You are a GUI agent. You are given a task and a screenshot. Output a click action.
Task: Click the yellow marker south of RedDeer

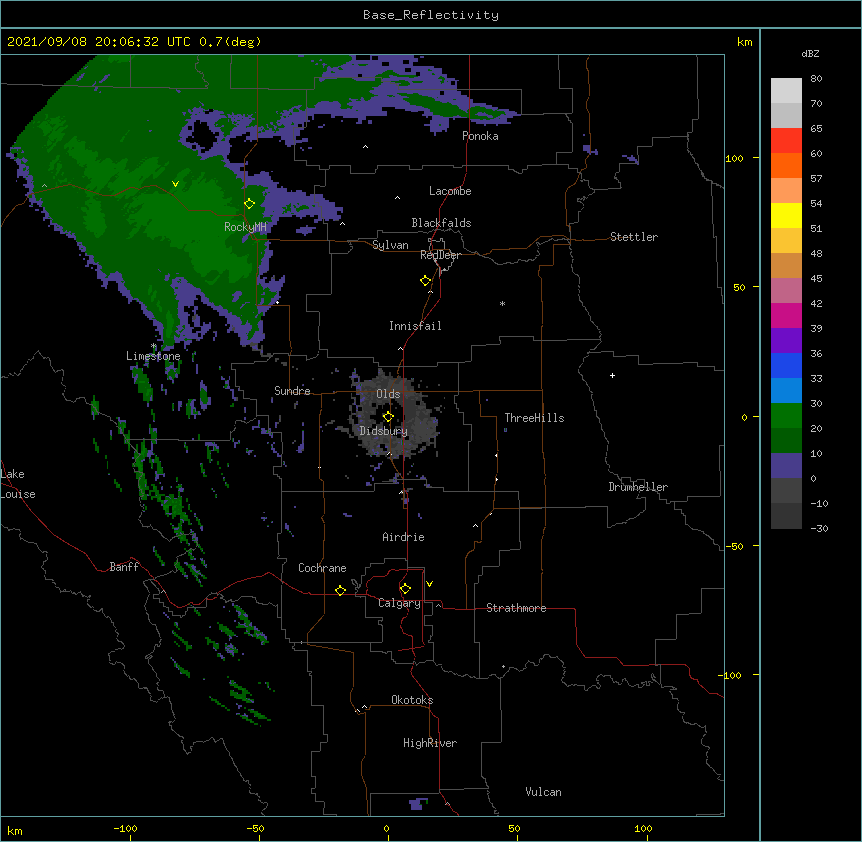(426, 280)
